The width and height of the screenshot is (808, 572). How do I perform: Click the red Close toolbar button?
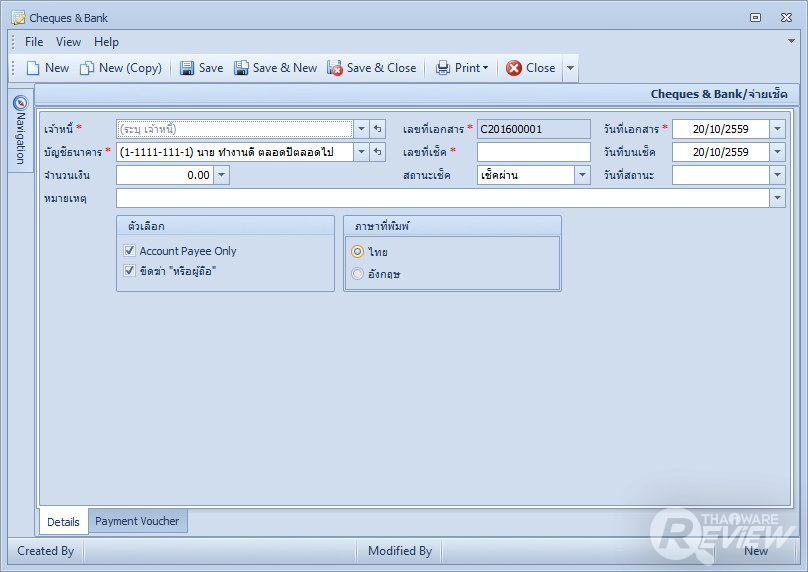click(x=531, y=68)
